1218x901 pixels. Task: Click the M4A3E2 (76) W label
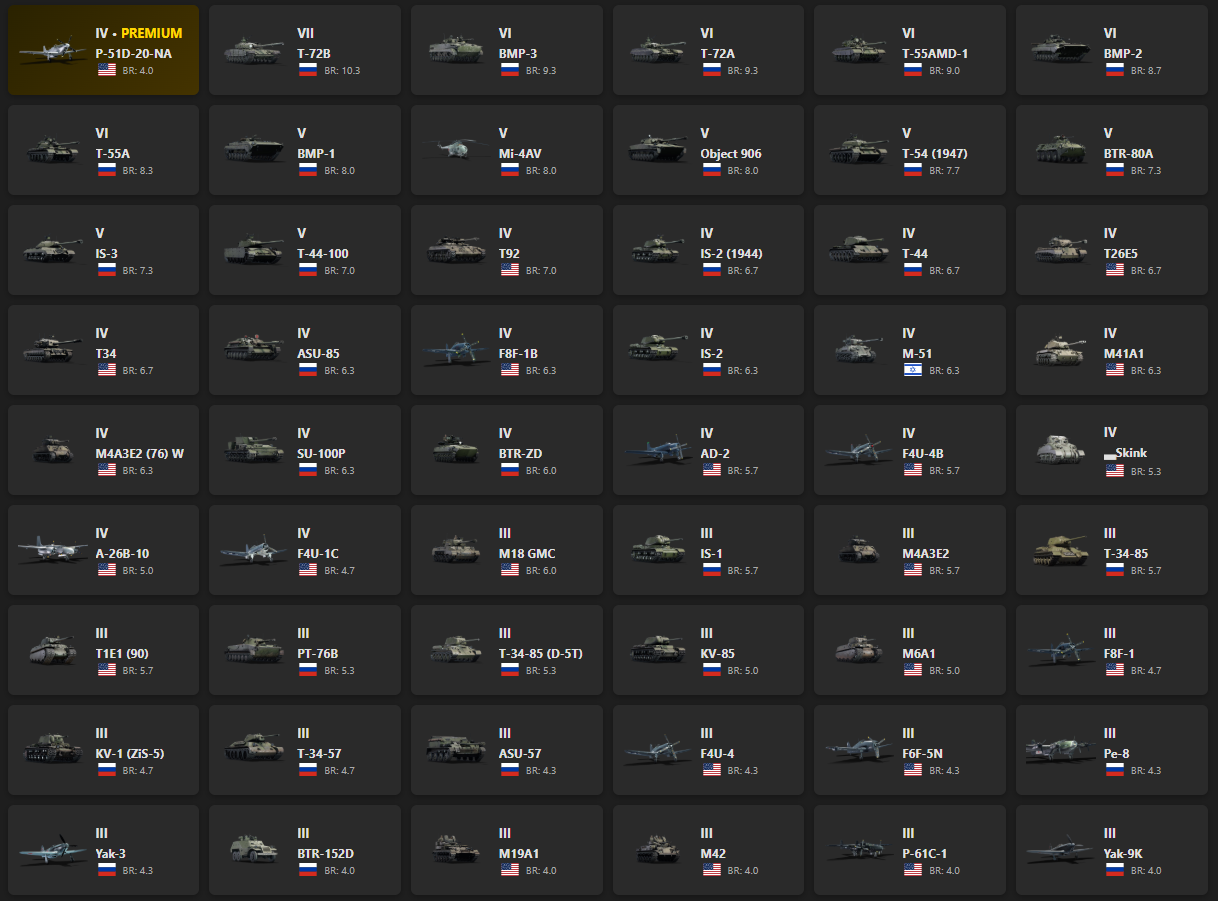click(140, 454)
